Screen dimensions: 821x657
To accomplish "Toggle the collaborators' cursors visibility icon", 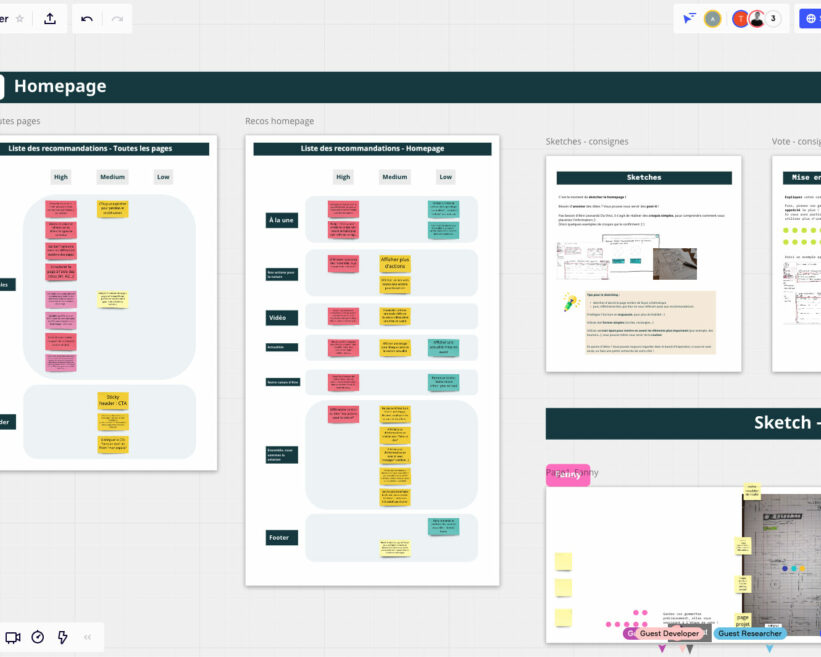I will point(689,18).
